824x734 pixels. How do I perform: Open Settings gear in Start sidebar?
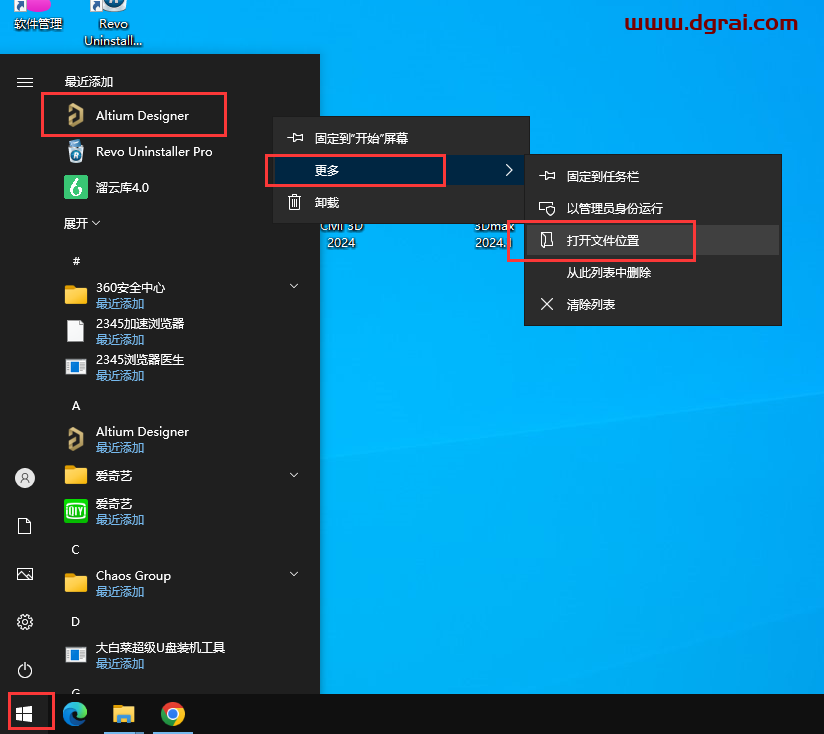click(x=24, y=622)
